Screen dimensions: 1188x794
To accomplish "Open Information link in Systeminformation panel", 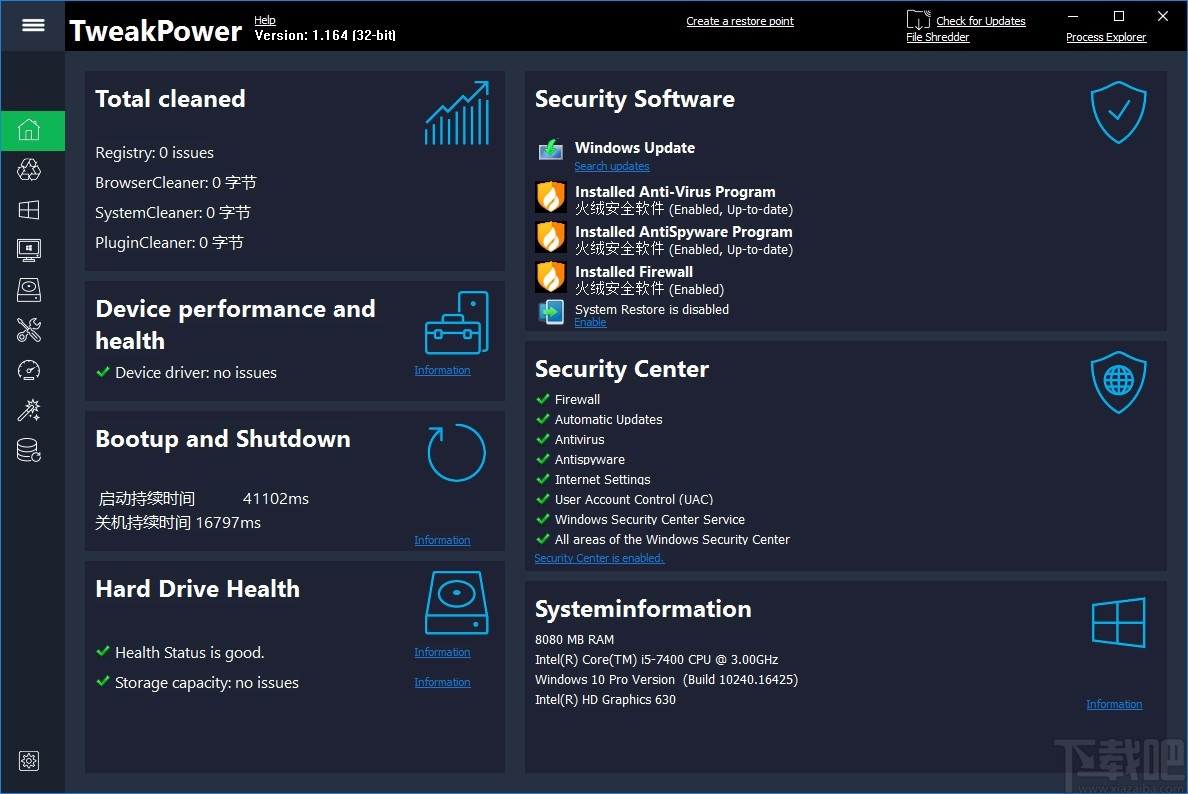I will [x=1114, y=705].
